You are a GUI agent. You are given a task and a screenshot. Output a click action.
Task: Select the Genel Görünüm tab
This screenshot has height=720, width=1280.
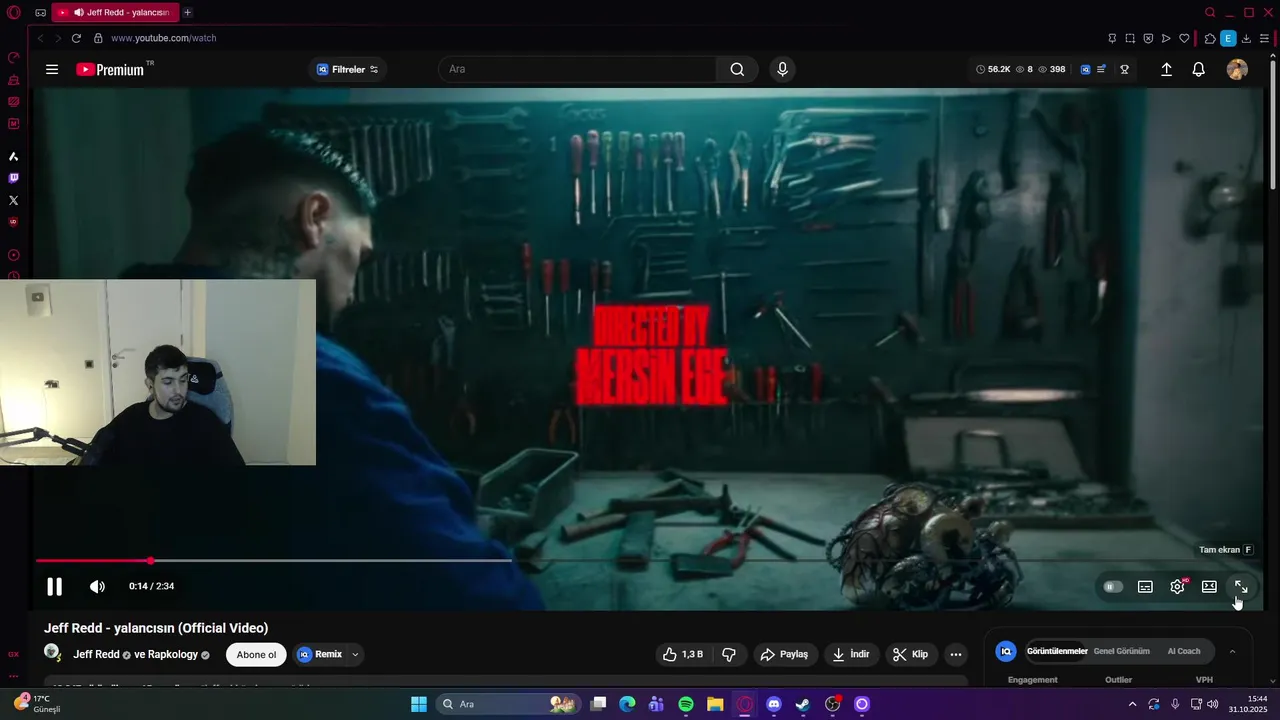tap(1121, 651)
